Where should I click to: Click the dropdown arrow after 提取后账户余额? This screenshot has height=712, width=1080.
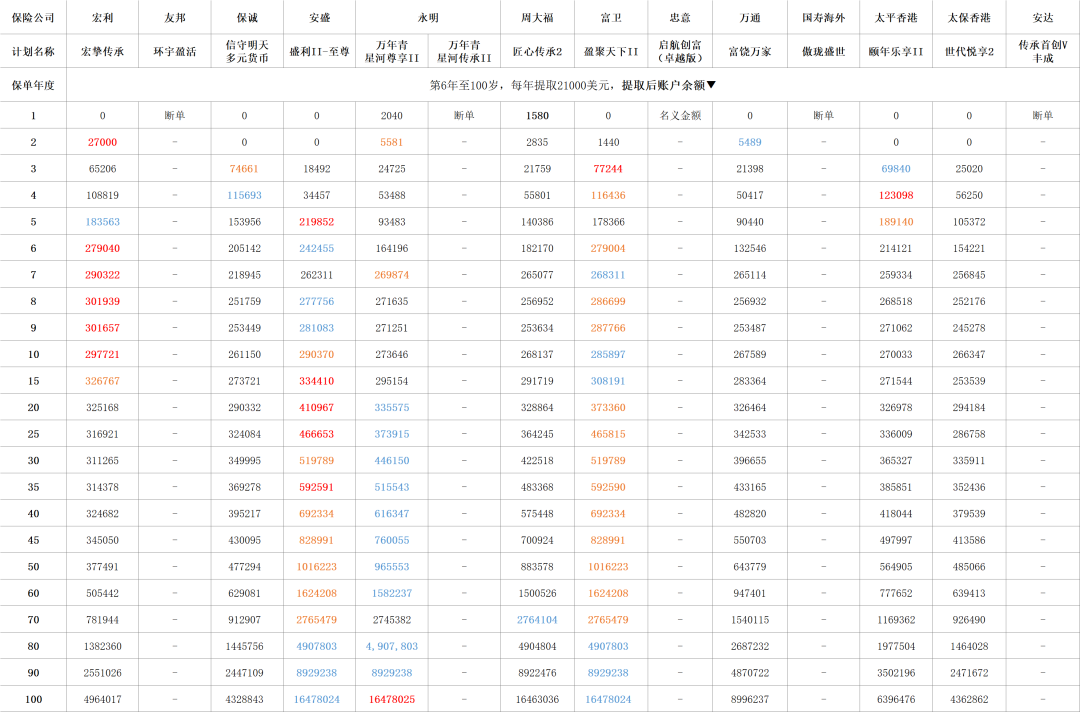tap(711, 86)
